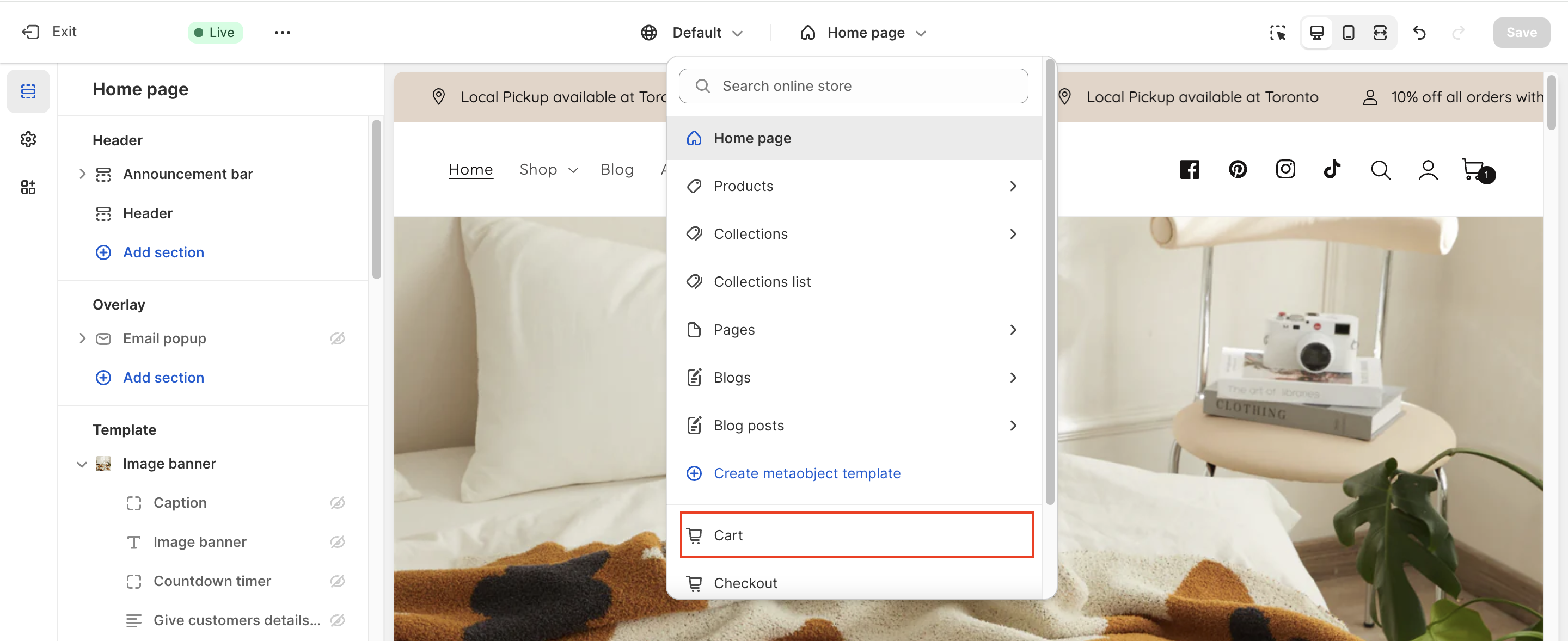Open the three-dot more actions menu

click(282, 32)
